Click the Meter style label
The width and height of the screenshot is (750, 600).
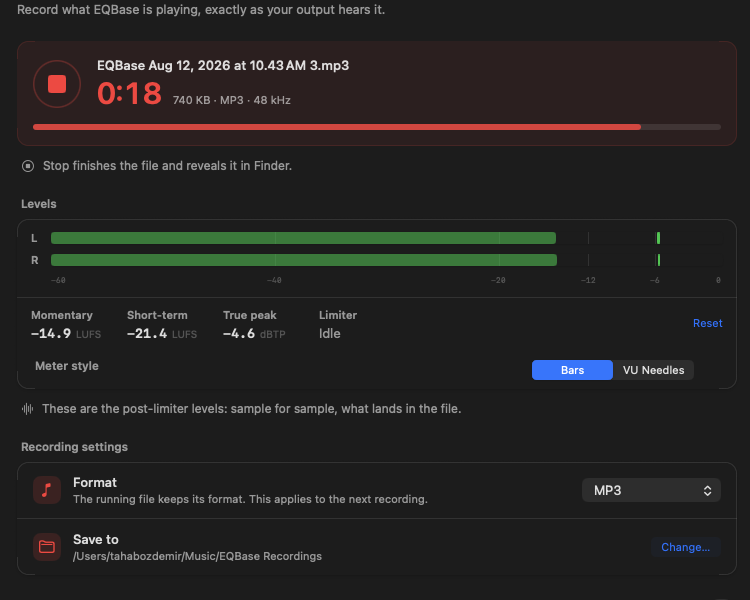pyautogui.click(x=67, y=366)
